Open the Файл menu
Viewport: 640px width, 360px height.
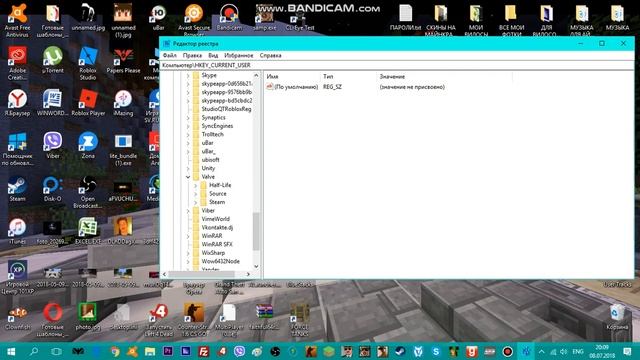(169, 56)
